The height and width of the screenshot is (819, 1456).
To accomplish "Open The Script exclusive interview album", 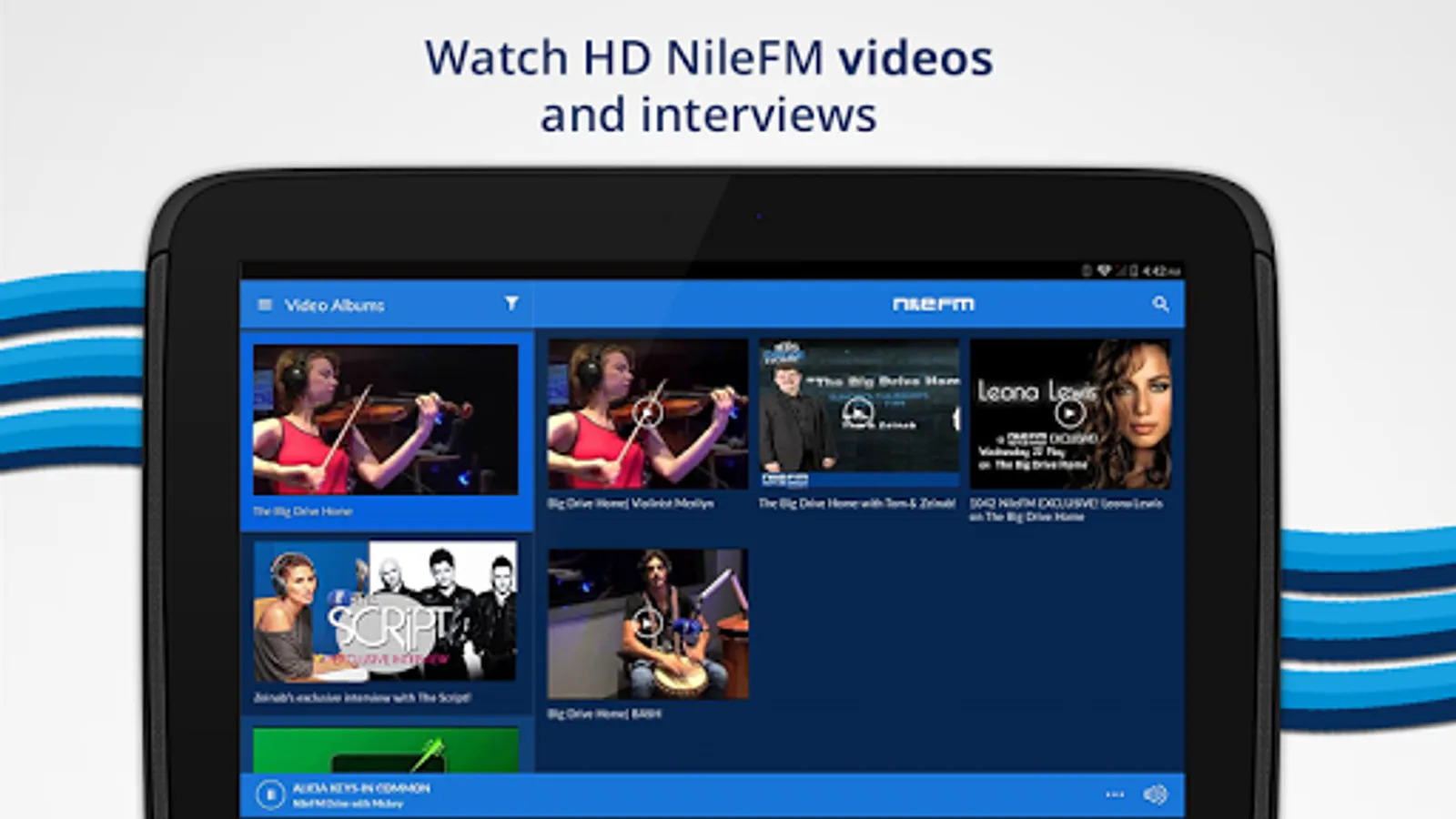I will (x=386, y=612).
